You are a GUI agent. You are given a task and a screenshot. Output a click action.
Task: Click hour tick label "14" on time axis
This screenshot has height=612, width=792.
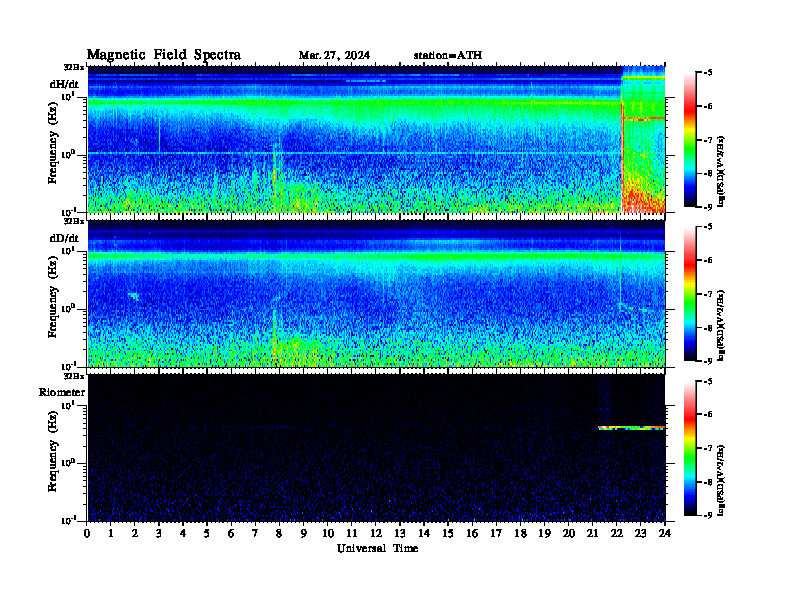(424, 533)
